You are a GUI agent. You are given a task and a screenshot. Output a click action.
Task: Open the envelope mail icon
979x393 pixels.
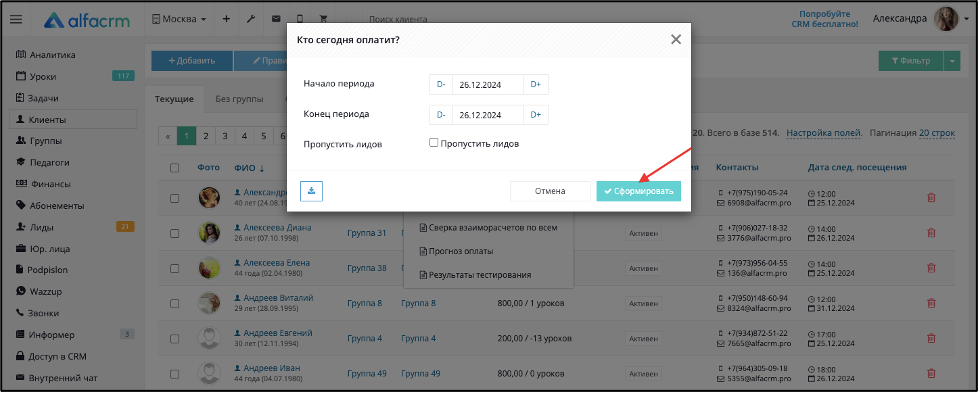[x=276, y=19]
